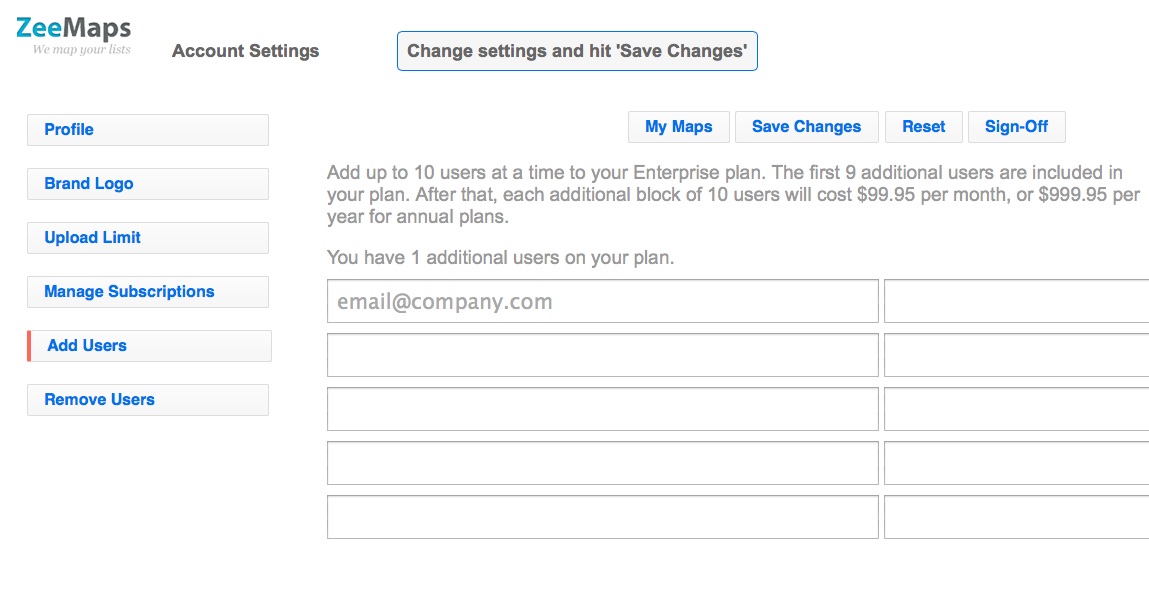Click the Sign-Off button
Image resolution: width=1149 pixels, height=590 pixels.
pyautogui.click(x=1016, y=127)
